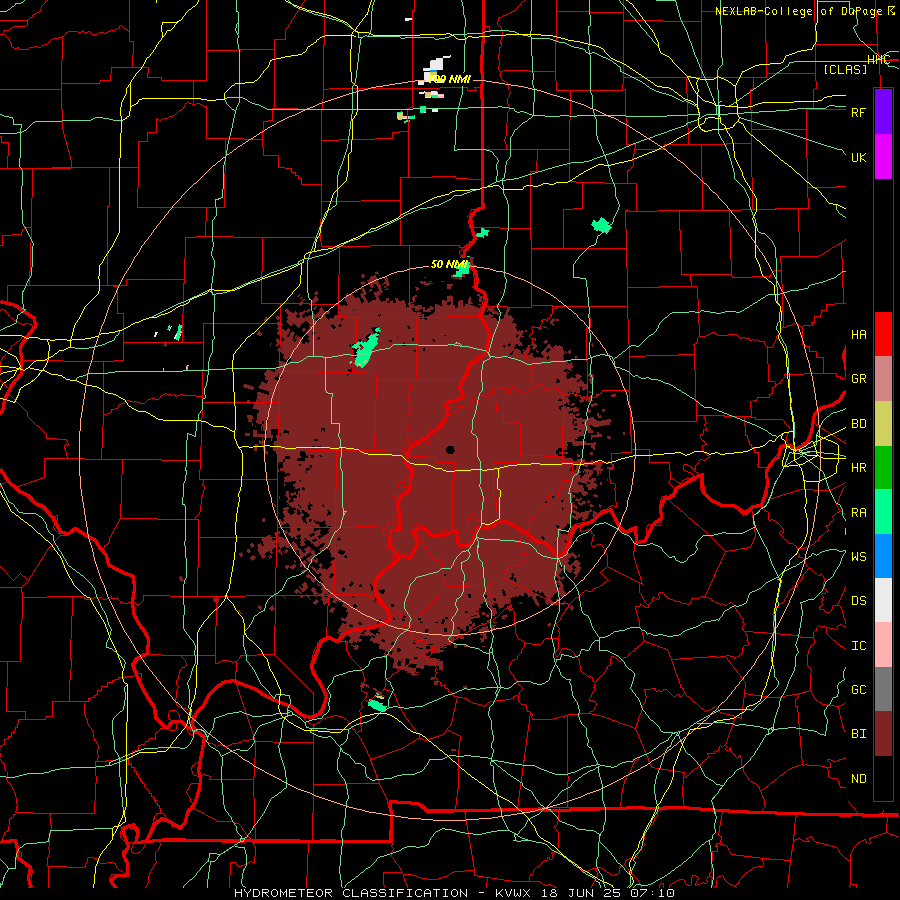Click the brown BI legend swatch
The width and height of the screenshot is (900, 900).
point(883,734)
